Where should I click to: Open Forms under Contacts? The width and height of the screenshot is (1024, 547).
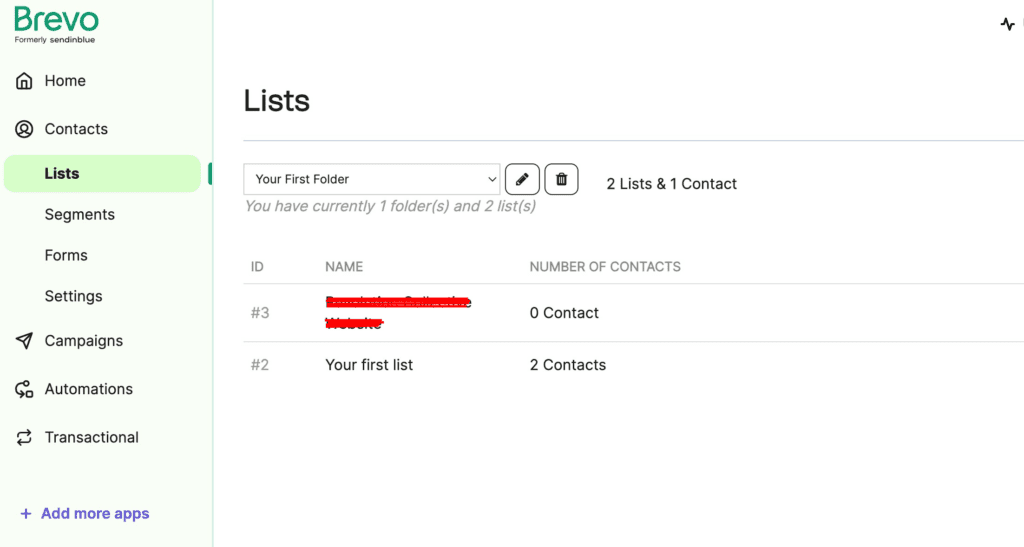click(x=66, y=255)
